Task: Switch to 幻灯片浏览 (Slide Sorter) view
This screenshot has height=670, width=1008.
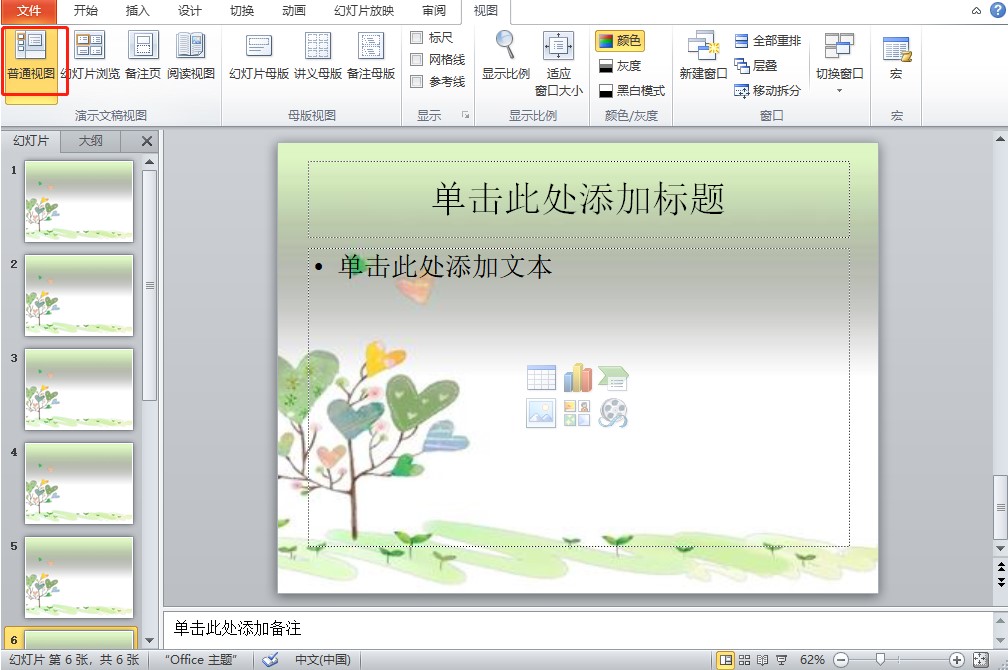Action: (91, 55)
